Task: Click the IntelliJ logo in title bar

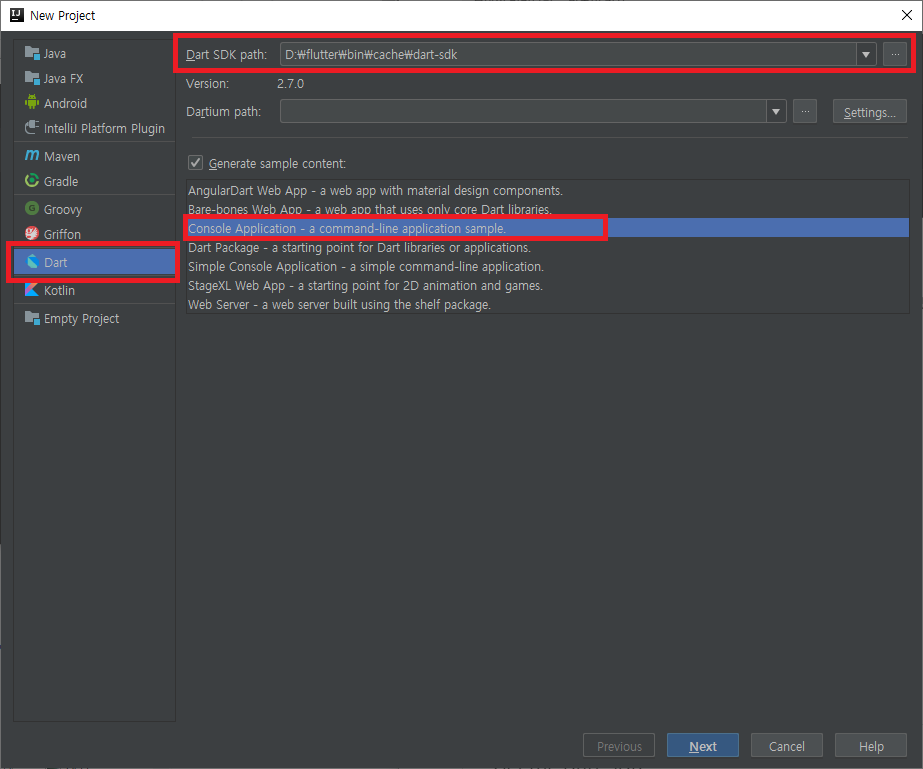Action: 16,15
